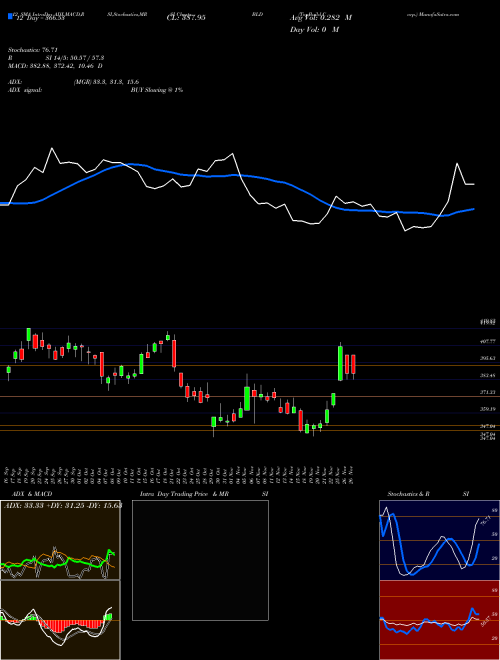Click the 407.77 price axis label
Screen dimensions: 500x660
point(488,342)
